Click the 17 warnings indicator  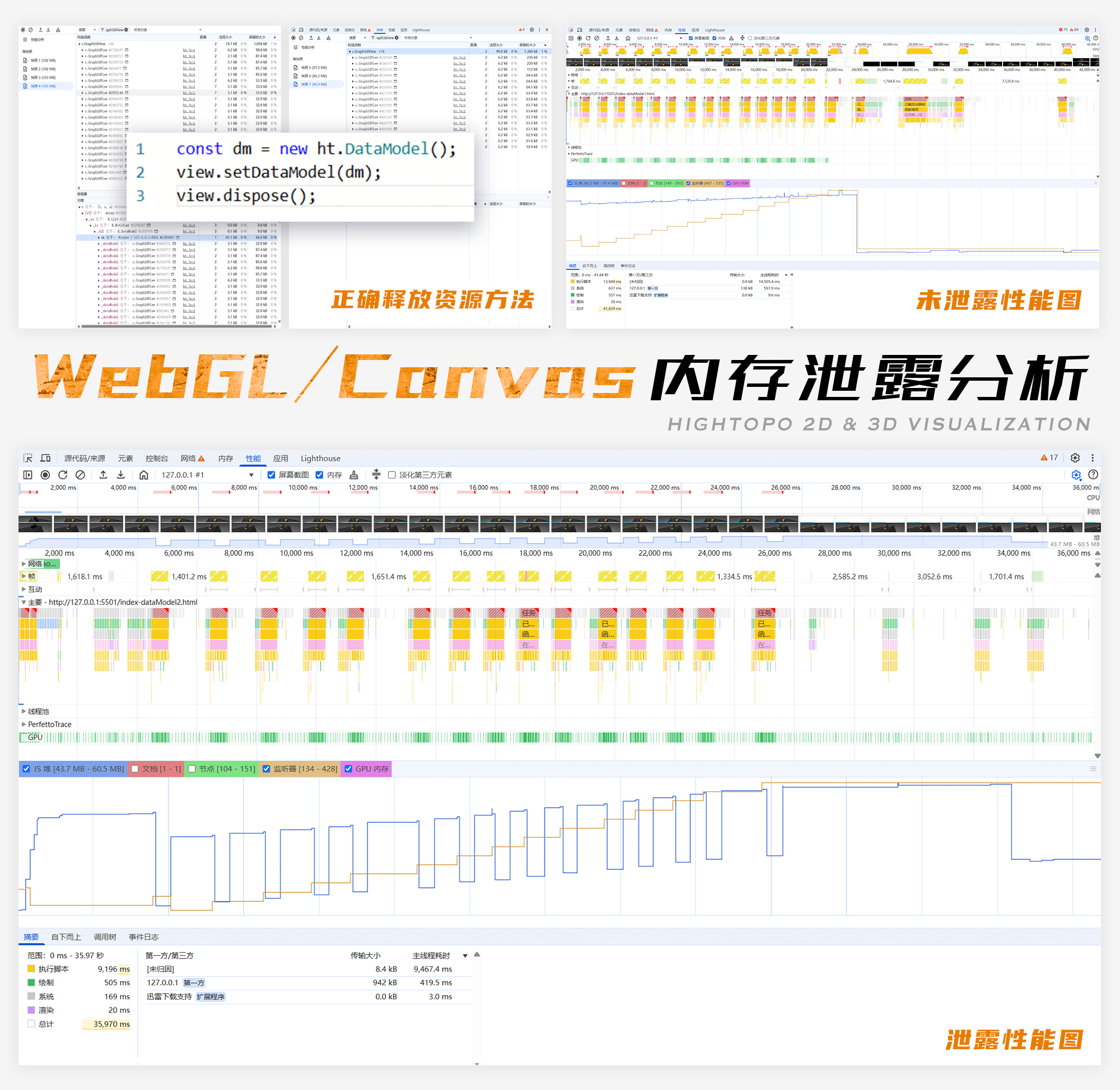point(1049,457)
